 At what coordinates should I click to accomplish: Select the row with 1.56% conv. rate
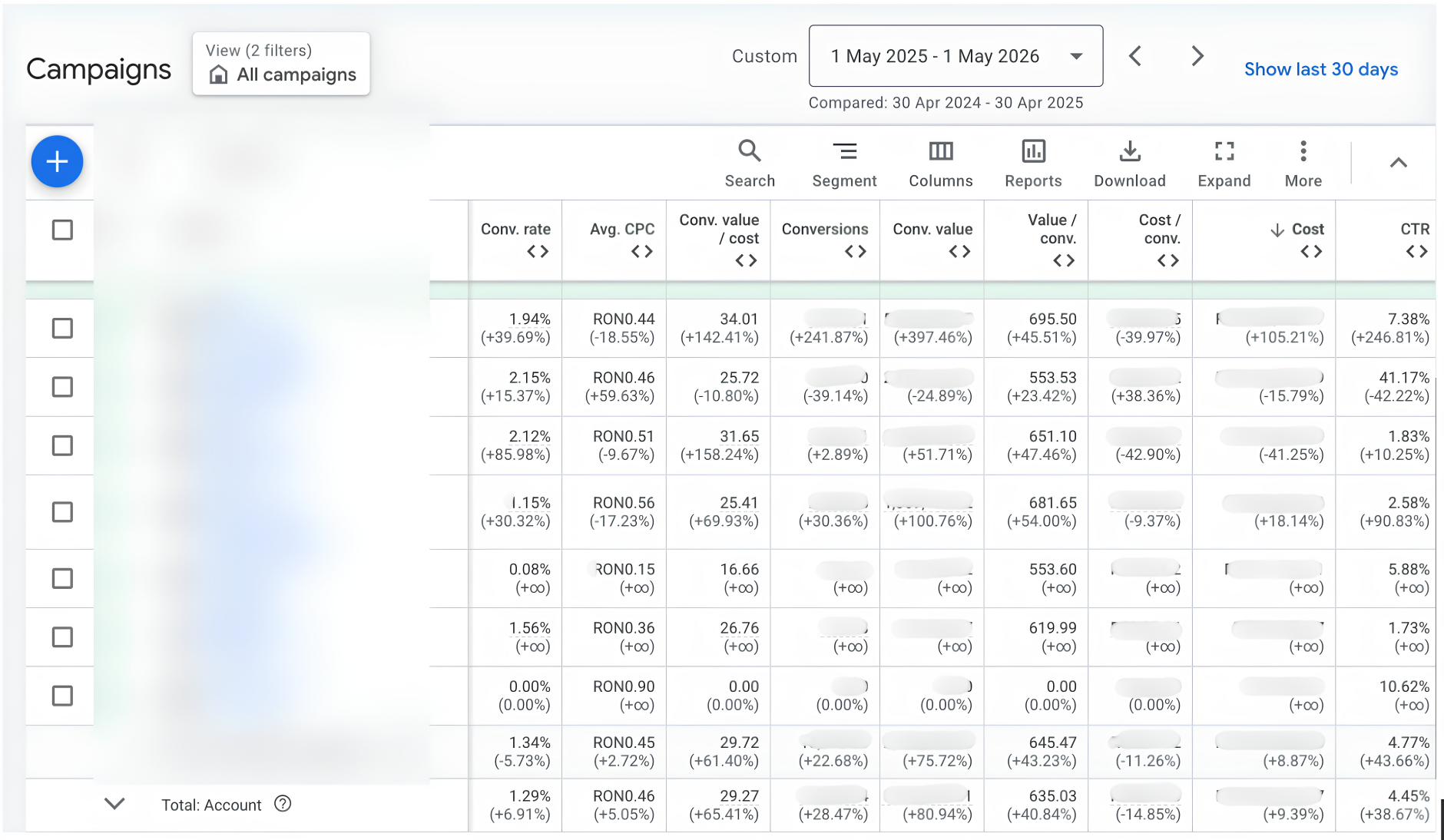click(62, 637)
